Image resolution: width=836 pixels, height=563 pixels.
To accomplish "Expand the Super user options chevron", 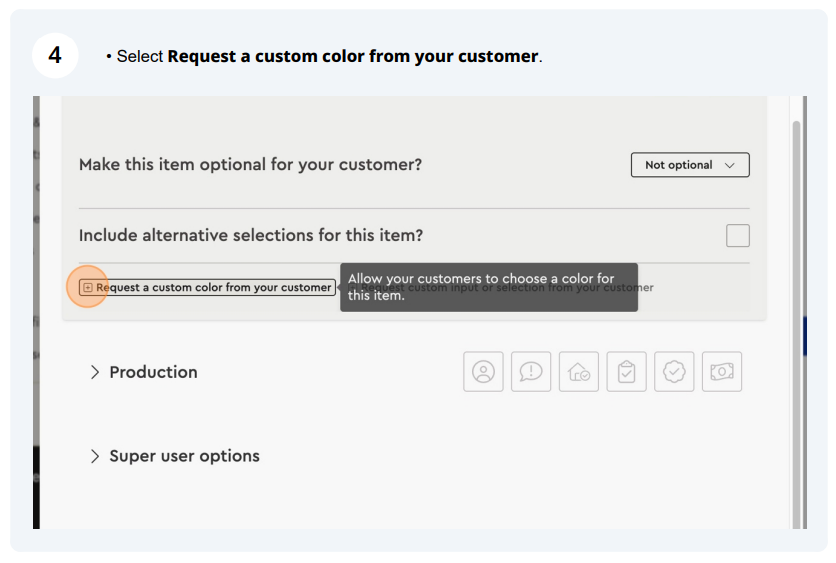I will [x=95, y=456].
